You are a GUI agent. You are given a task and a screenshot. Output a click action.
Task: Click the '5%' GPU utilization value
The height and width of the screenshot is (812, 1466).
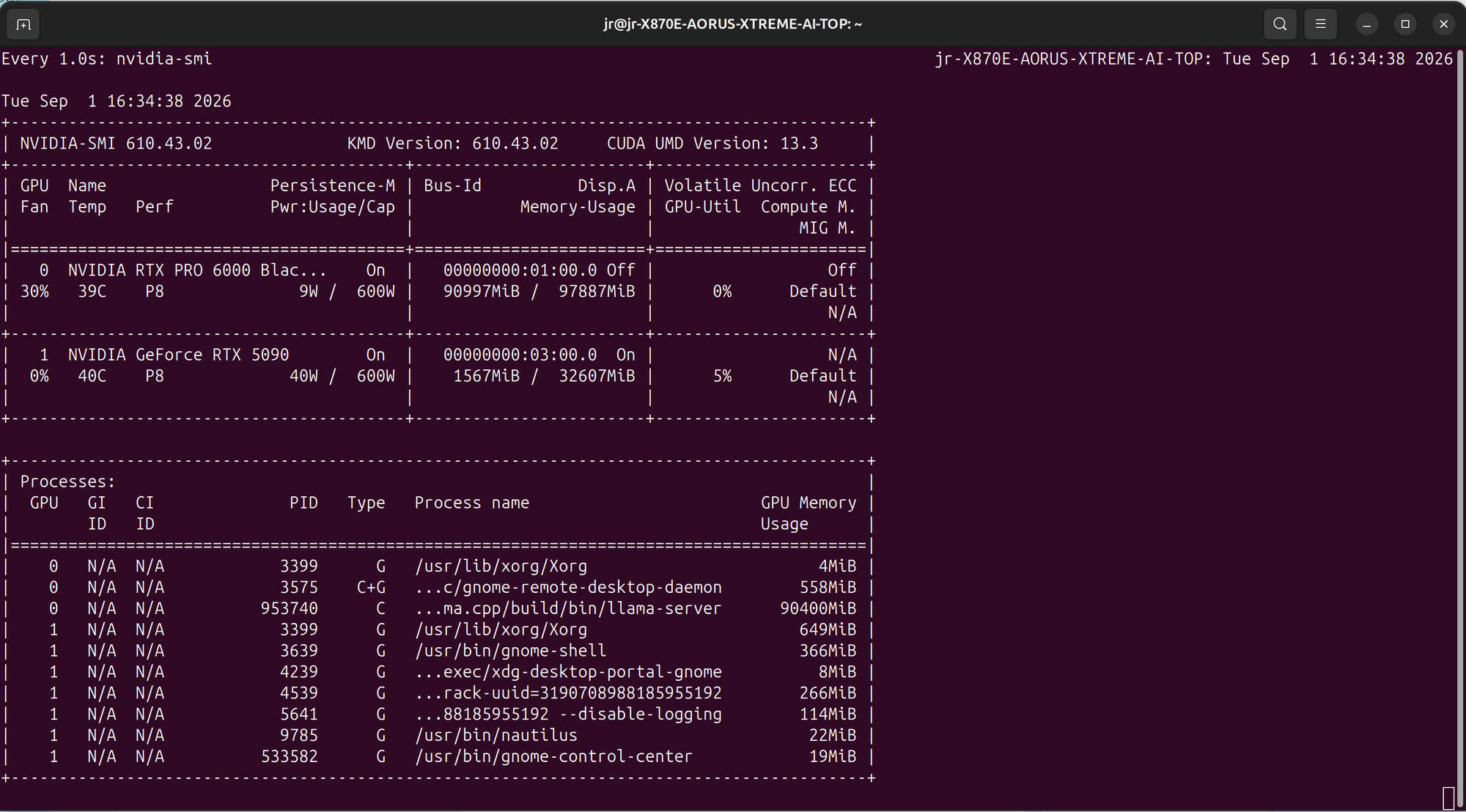[x=722, y=377]
